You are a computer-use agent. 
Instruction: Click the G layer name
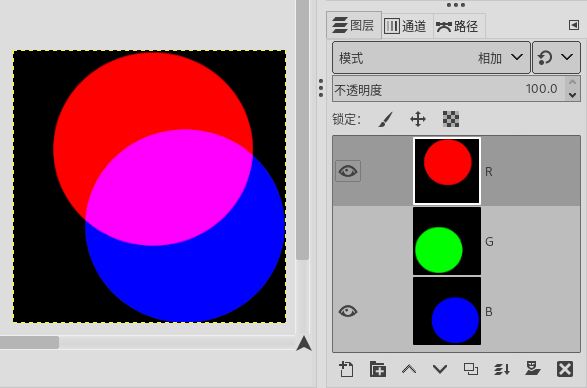(489, 242)
